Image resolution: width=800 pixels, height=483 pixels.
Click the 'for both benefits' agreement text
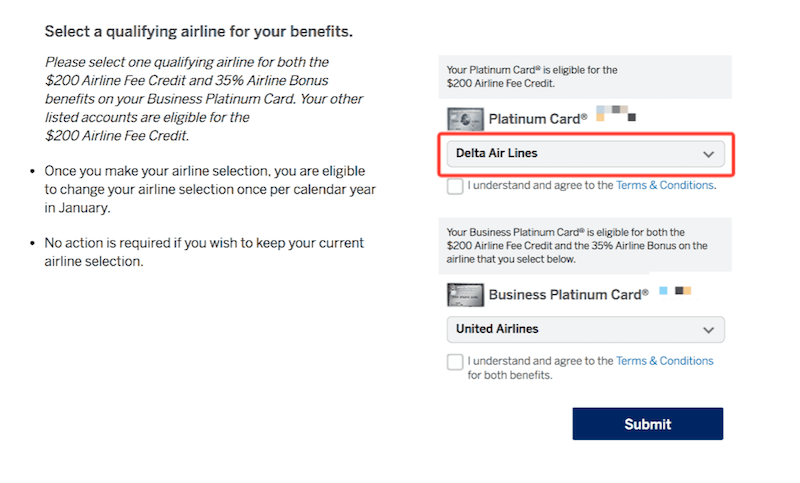coord(510,375)
